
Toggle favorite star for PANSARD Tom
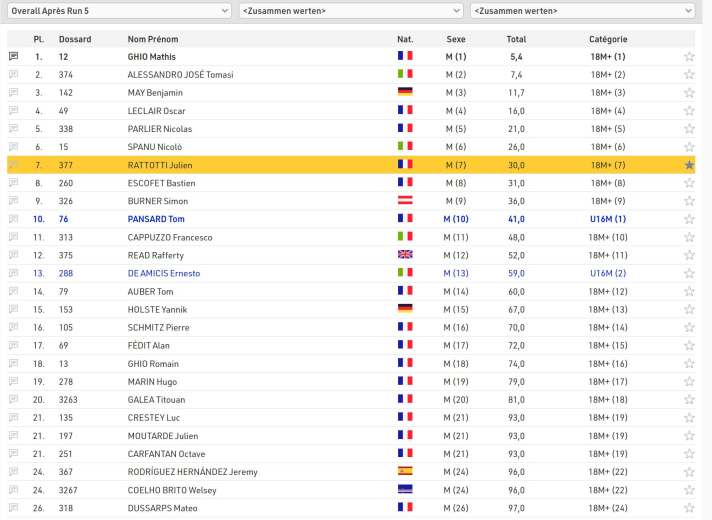pyautogui.click(x=689, y=219)
